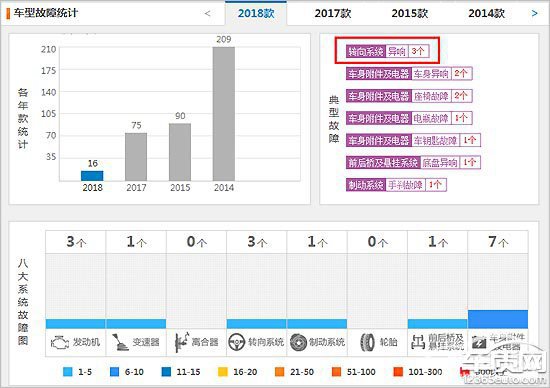The width and height of the screenshot is (550, 388).
Task: Click the 车身附件及电器 battery icon
Action: point(479,342)
